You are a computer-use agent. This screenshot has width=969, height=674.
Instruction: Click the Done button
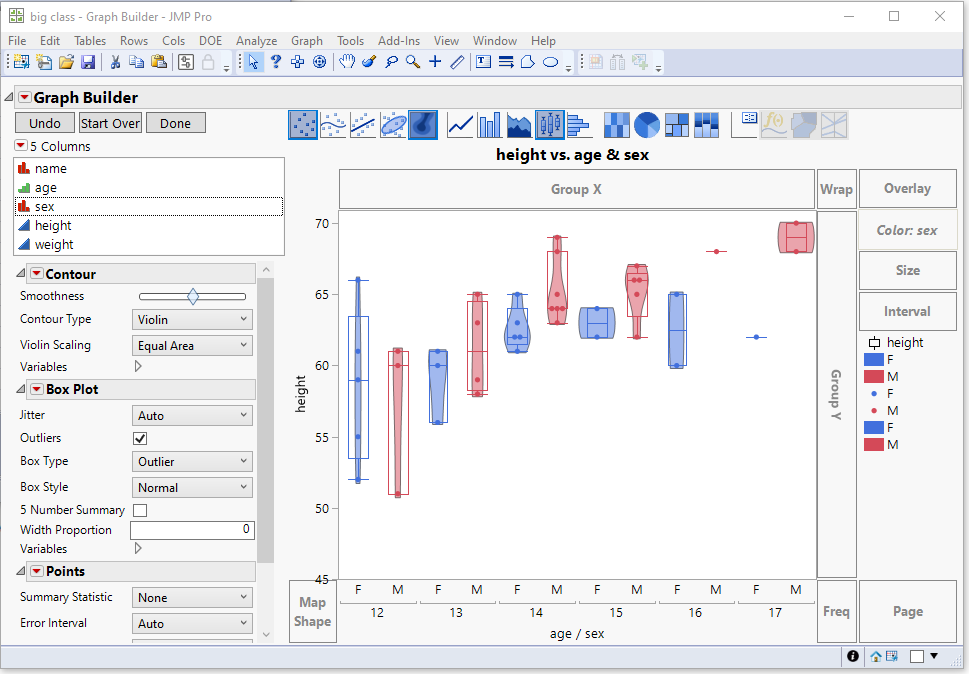175,122
